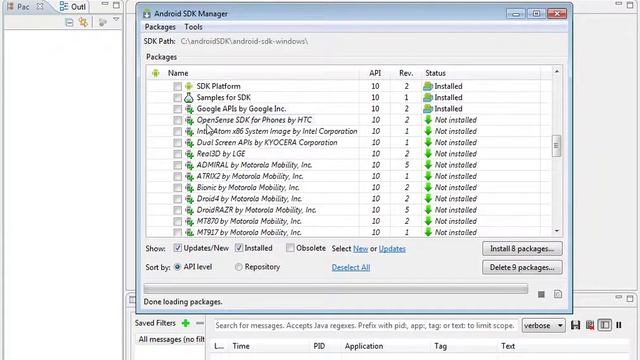Viewport: 640px width, 360px height.
Task: Check the SDK Platform package checkbox
Action: click(177, 87)
